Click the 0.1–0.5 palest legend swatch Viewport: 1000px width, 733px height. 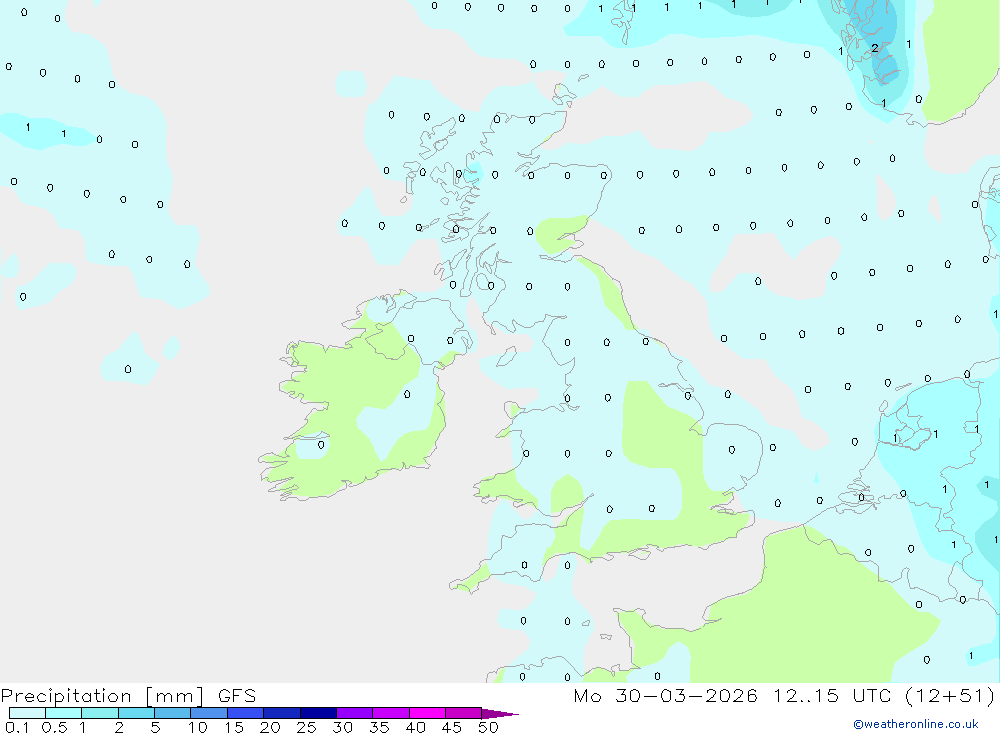point(27,713)
